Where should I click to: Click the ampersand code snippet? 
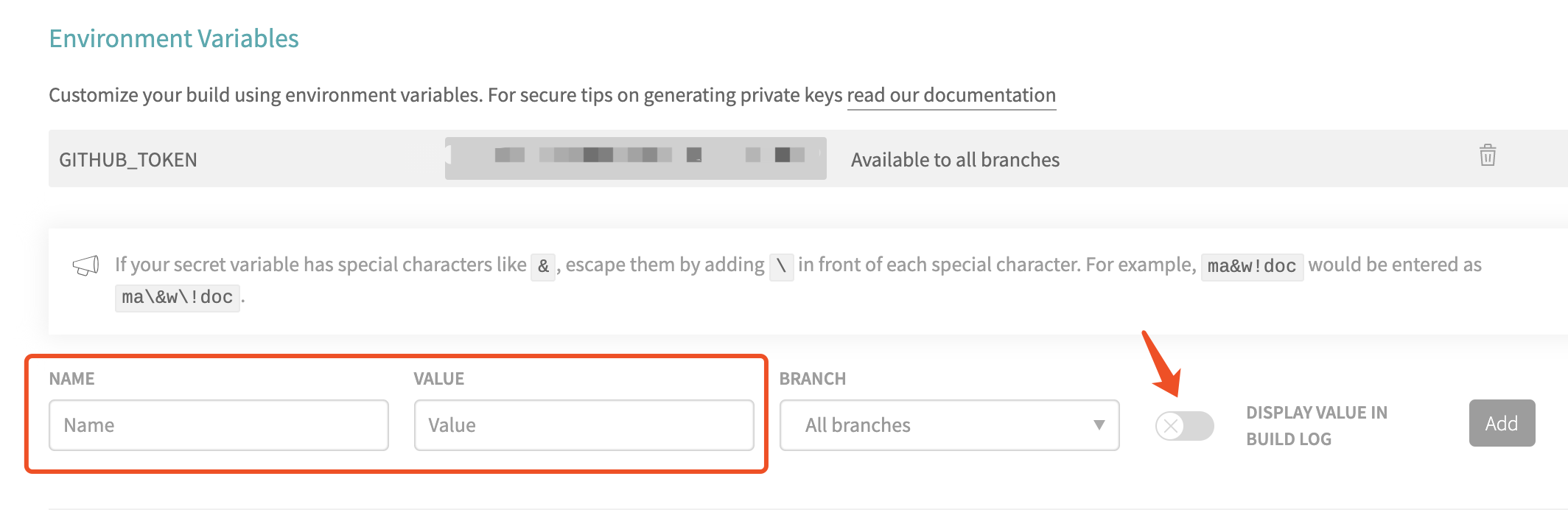[x=543, y=266]
